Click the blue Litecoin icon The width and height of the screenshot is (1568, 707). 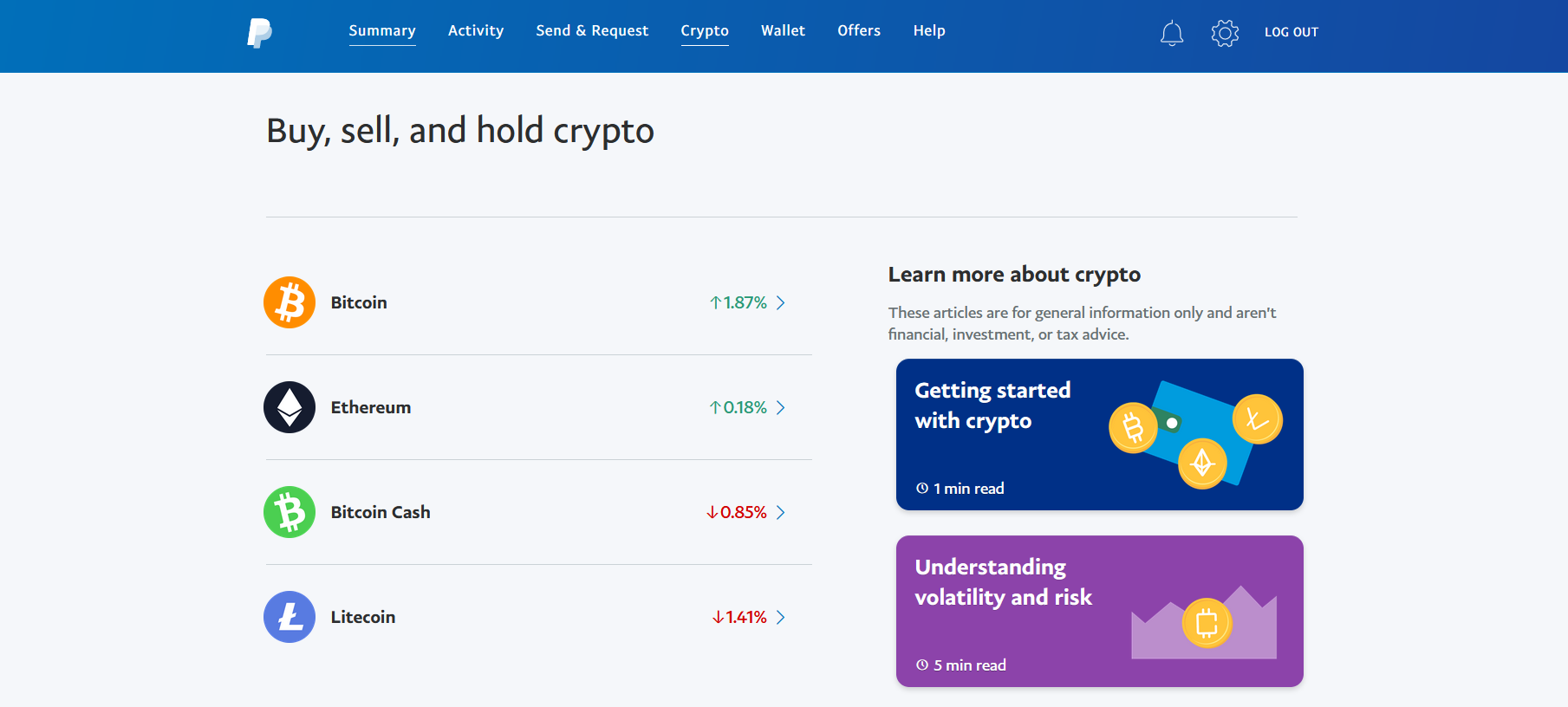pyautogui.click(x=290, y=617)
